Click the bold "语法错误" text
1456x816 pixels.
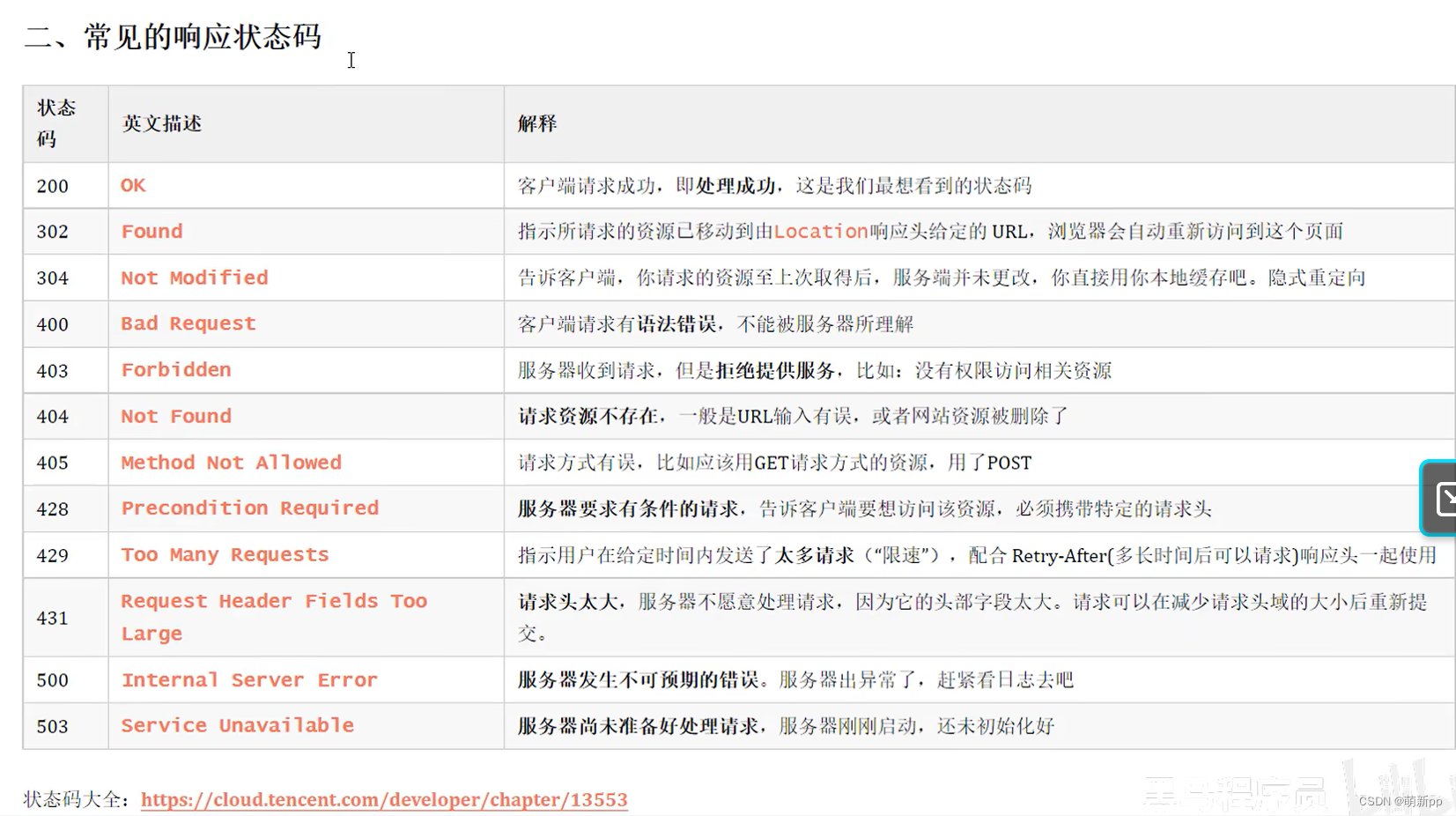[x=676, y=324]
